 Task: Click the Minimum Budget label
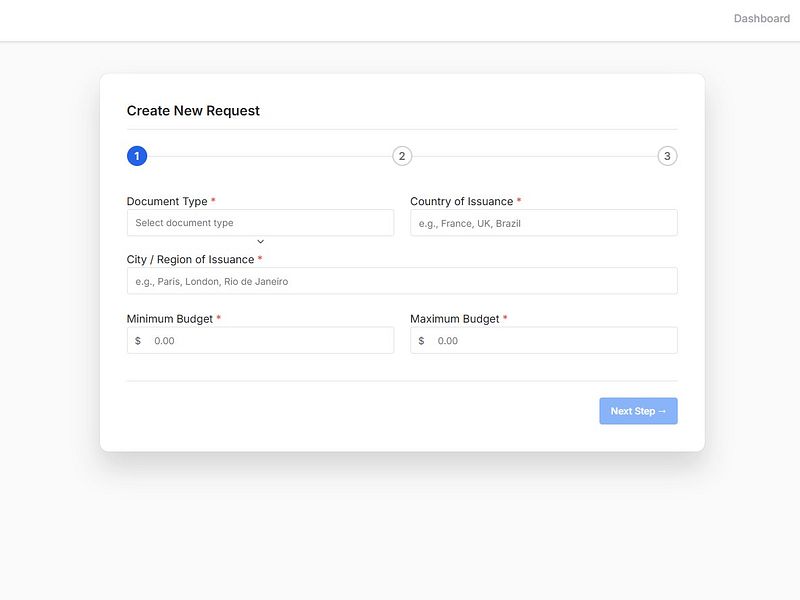tap(169, 319)
